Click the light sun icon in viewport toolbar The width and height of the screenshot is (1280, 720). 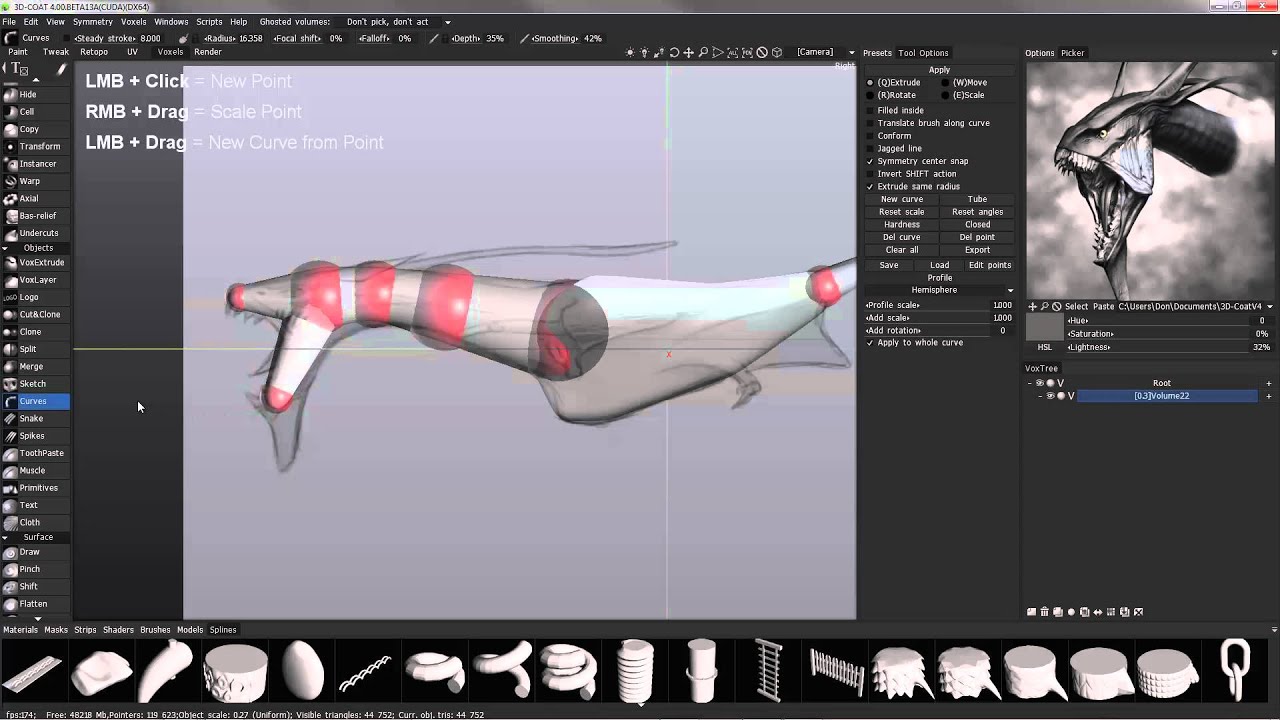630,53
